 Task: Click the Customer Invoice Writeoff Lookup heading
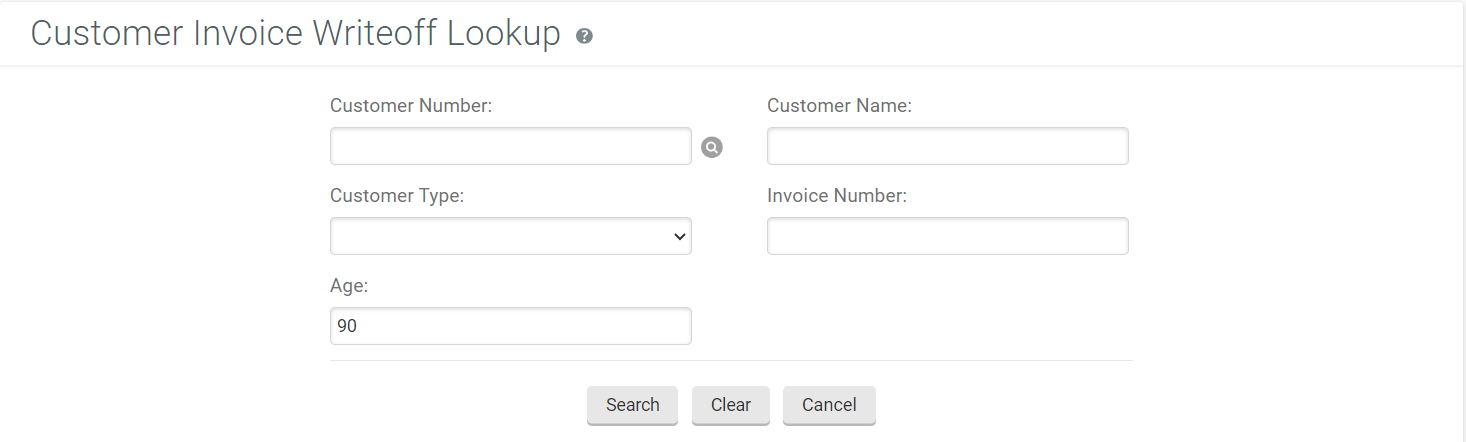295,34
